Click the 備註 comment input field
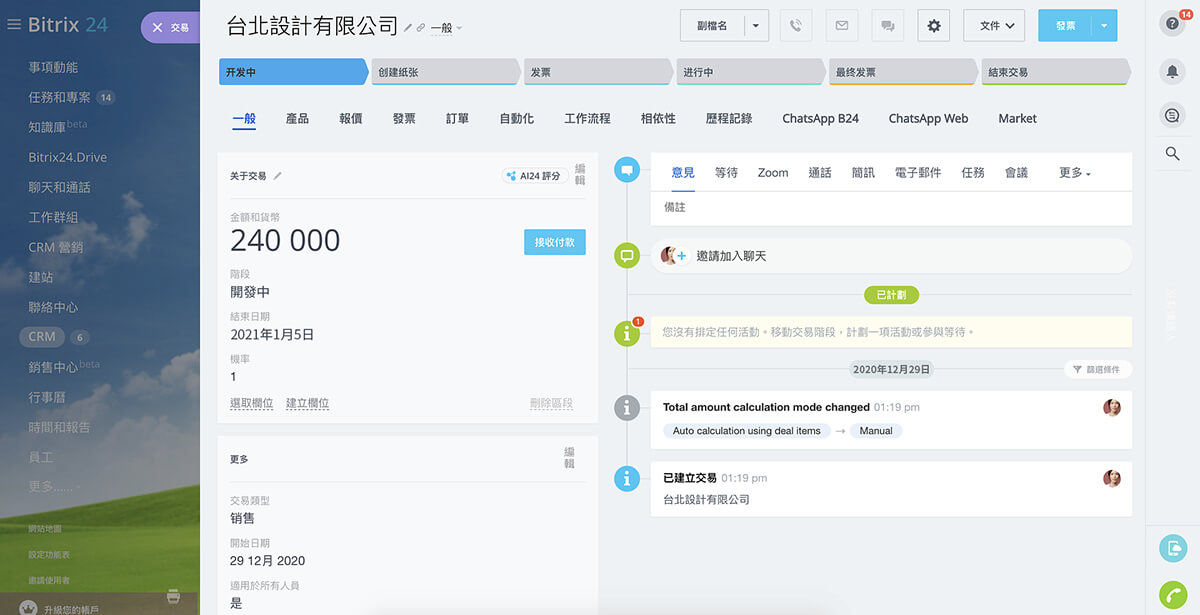 tap(890, 208)
